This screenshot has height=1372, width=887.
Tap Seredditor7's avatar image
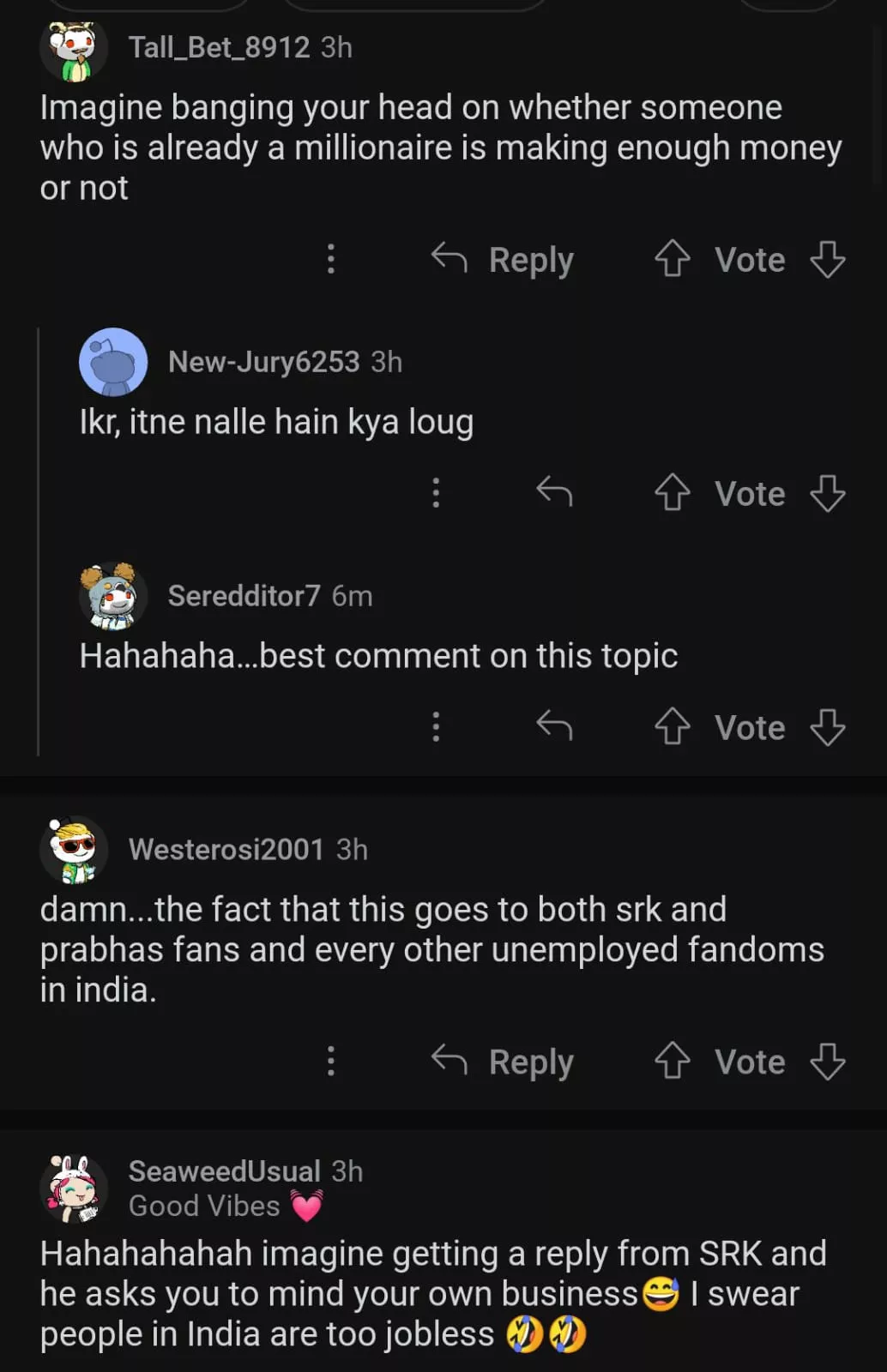(x=112, y=596)
